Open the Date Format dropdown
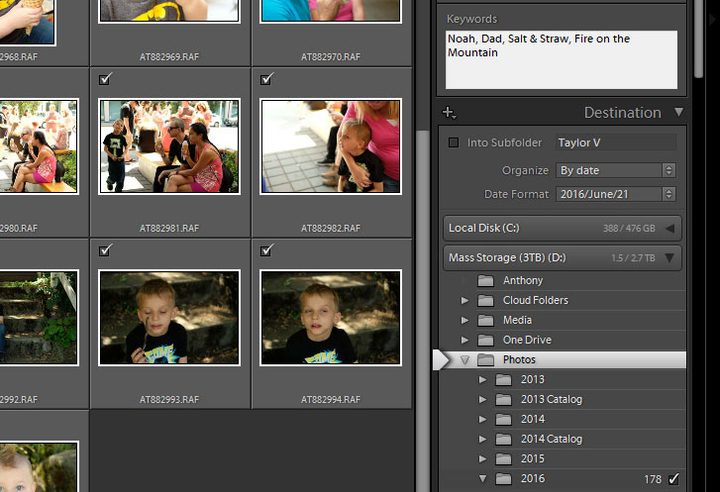This screenshot has height=492, width=720. point(615,194)
